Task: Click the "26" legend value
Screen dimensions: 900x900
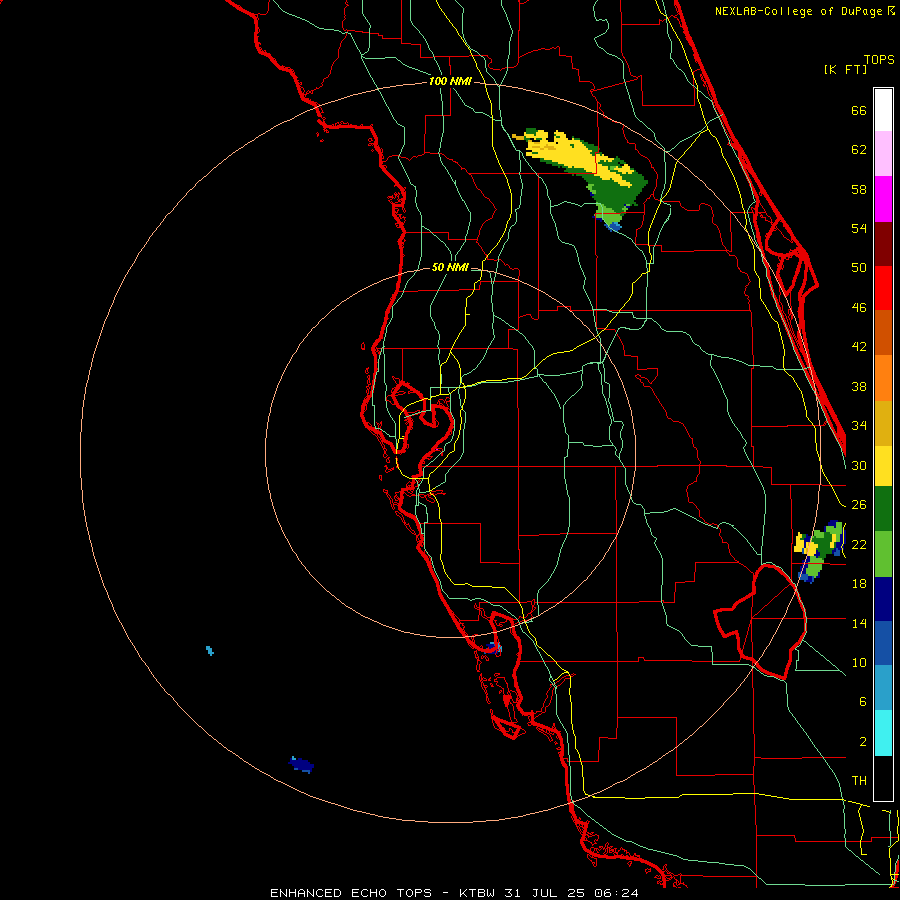Action: point(859,505)
